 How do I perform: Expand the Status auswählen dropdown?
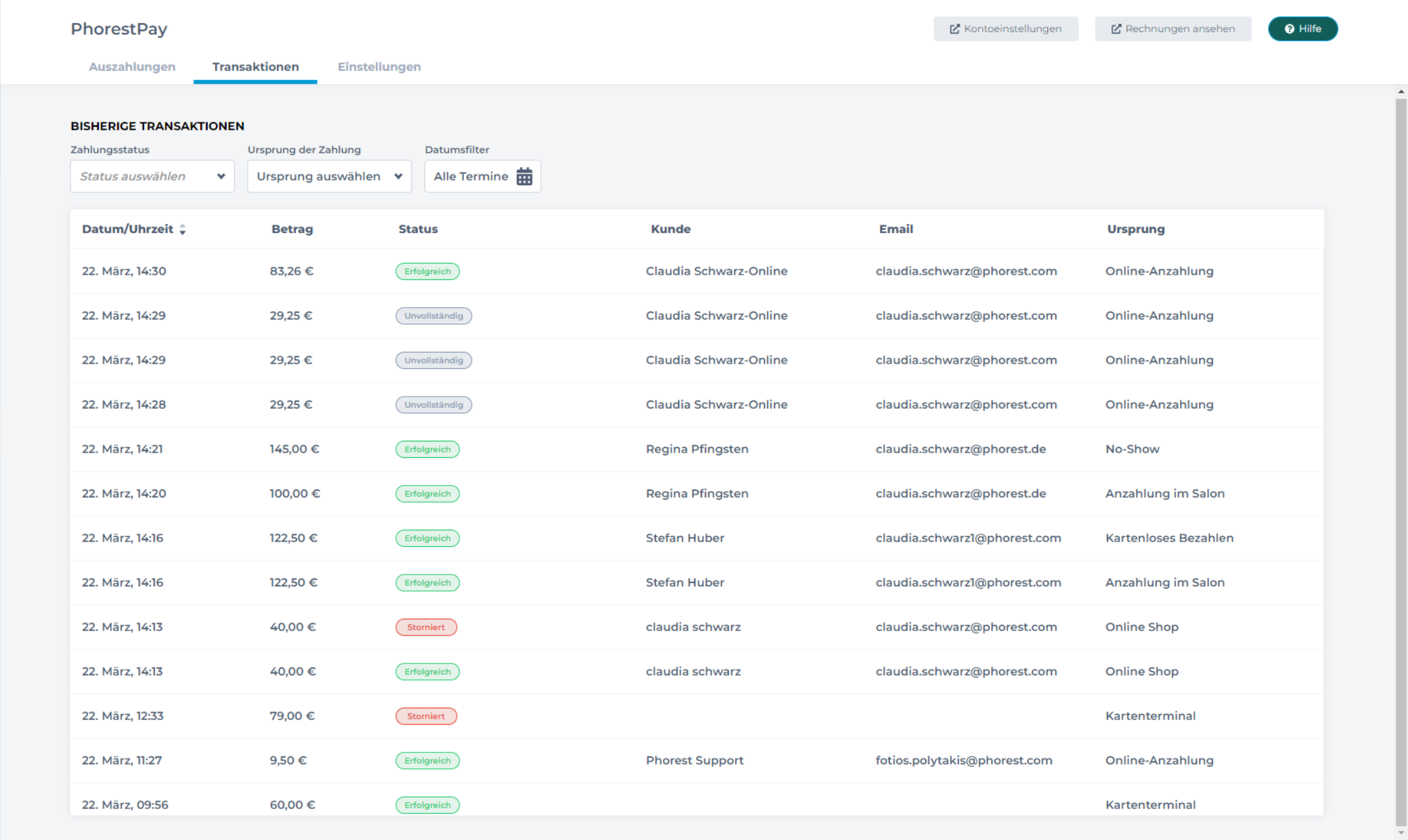[x=152, y=177]
